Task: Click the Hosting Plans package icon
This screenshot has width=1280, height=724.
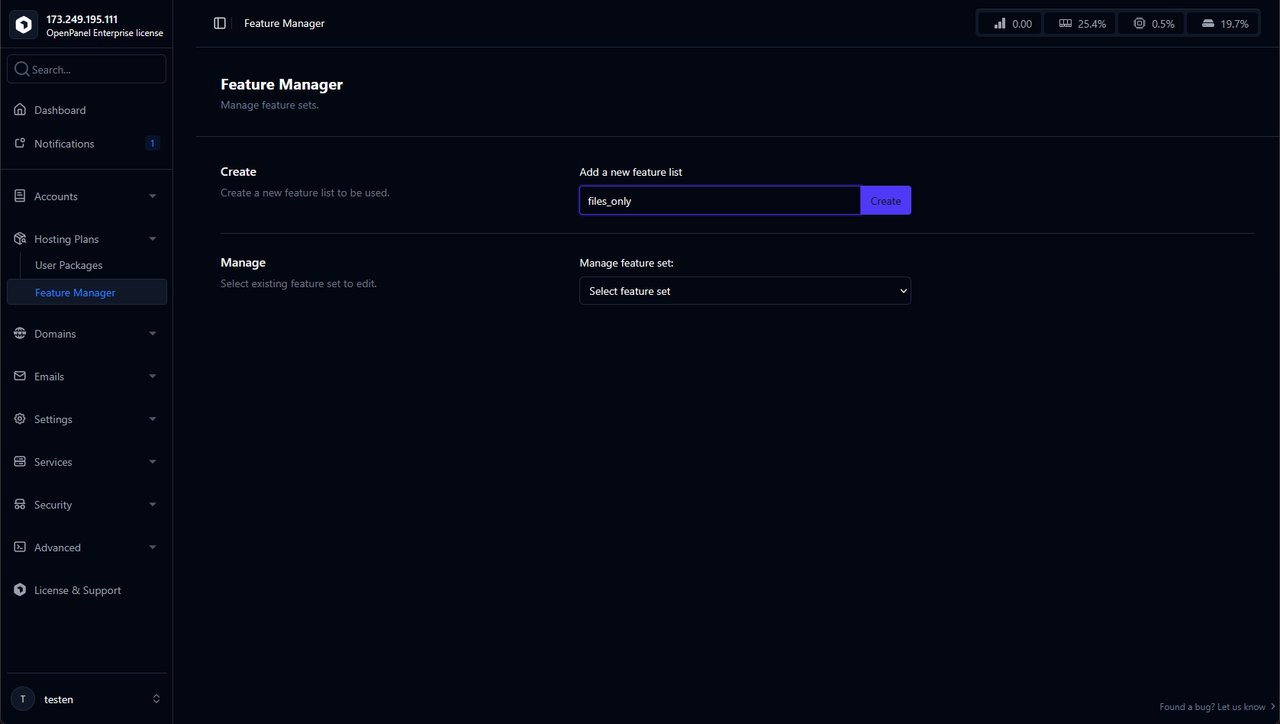Action: (x=20, y=239)
